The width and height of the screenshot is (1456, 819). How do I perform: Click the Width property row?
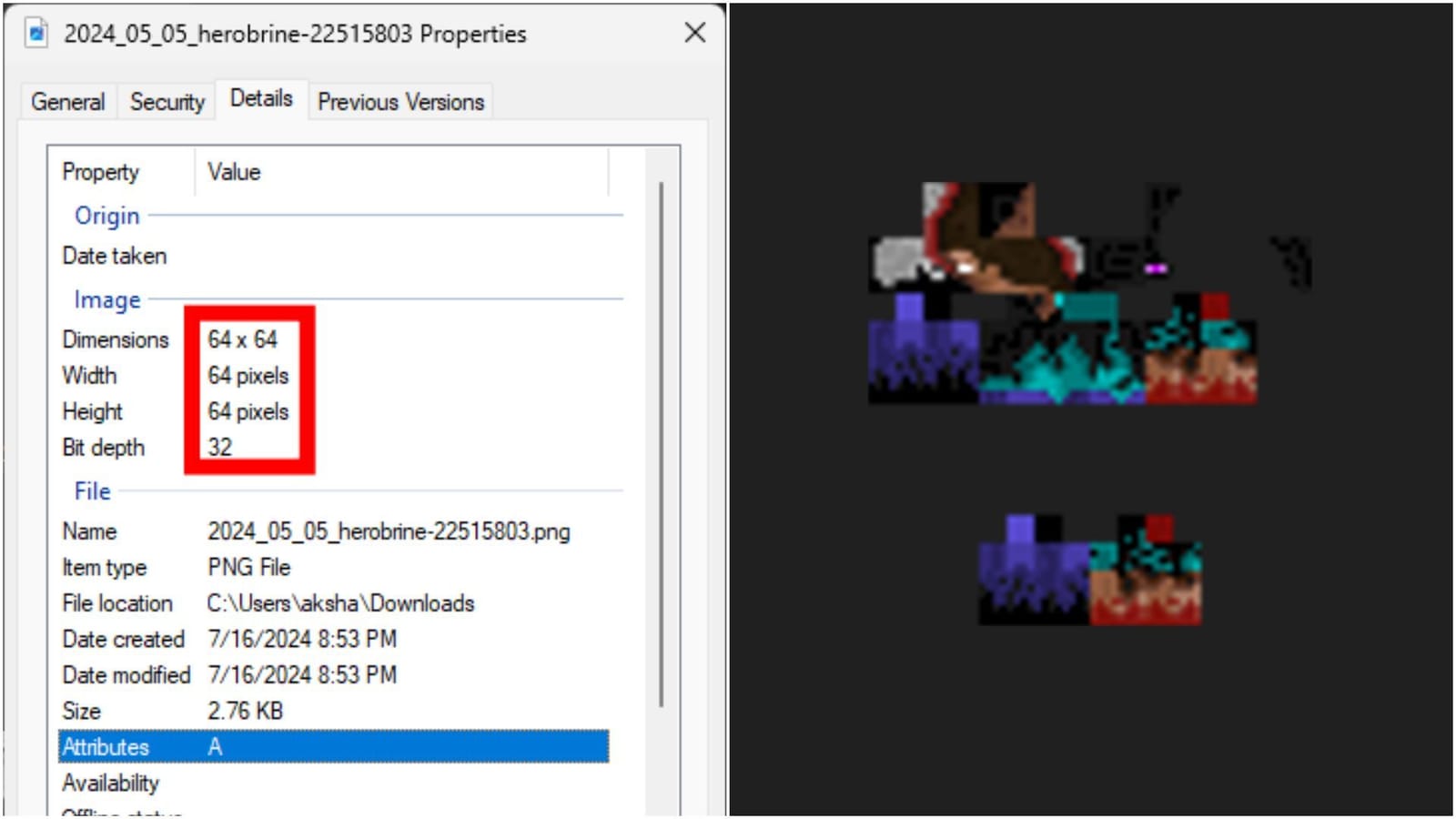89,375
